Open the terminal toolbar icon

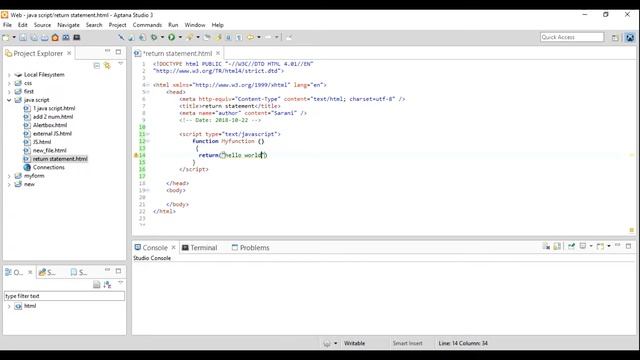pyautogui.click(x=76, y=38)
